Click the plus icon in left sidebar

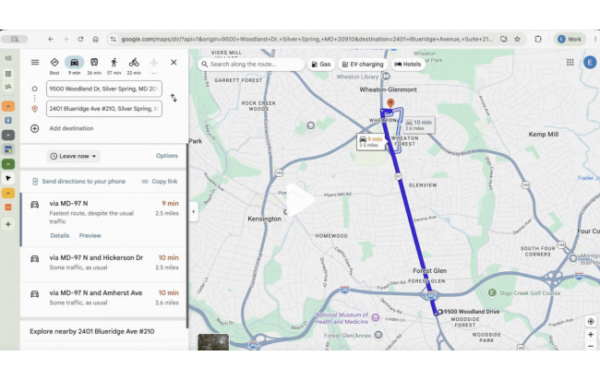pyautogui.click(x=8, y=224)
